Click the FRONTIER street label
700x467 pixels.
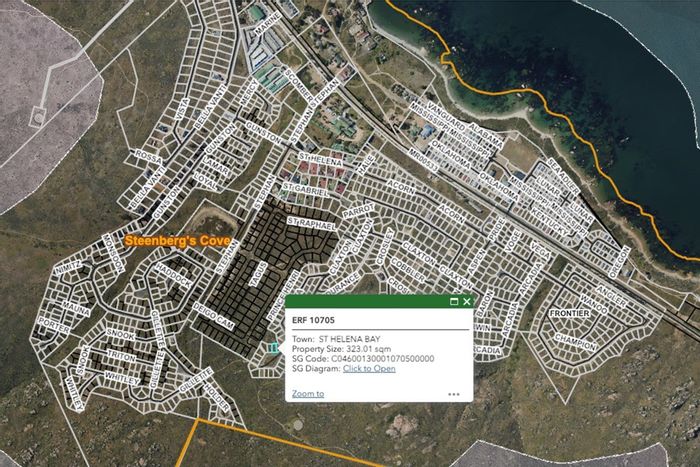coord(569,313)
